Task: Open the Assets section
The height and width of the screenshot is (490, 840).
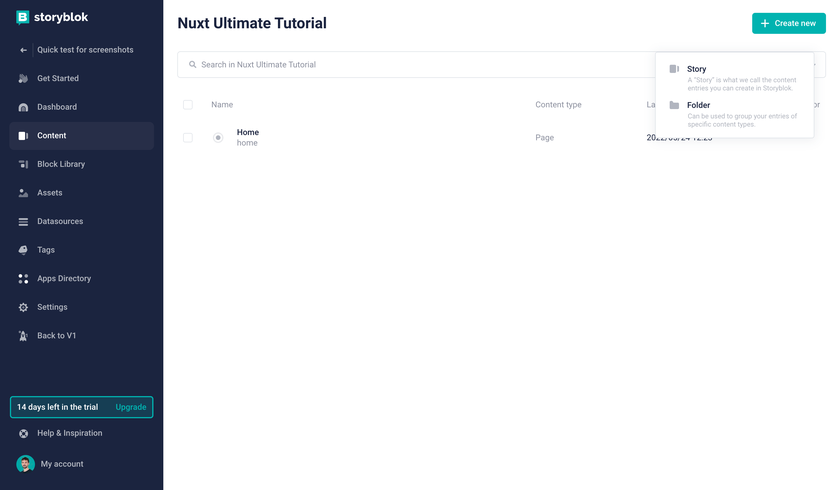Action: click(81, 193)
